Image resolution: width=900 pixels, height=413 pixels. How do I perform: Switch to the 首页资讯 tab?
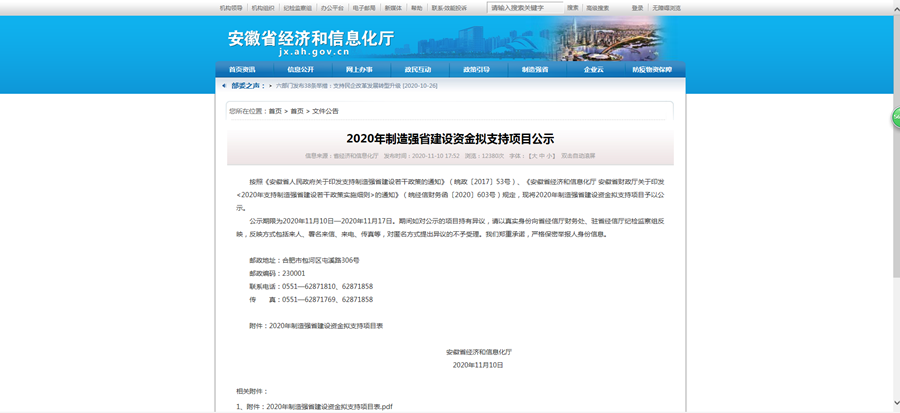(x=242, y=69)
